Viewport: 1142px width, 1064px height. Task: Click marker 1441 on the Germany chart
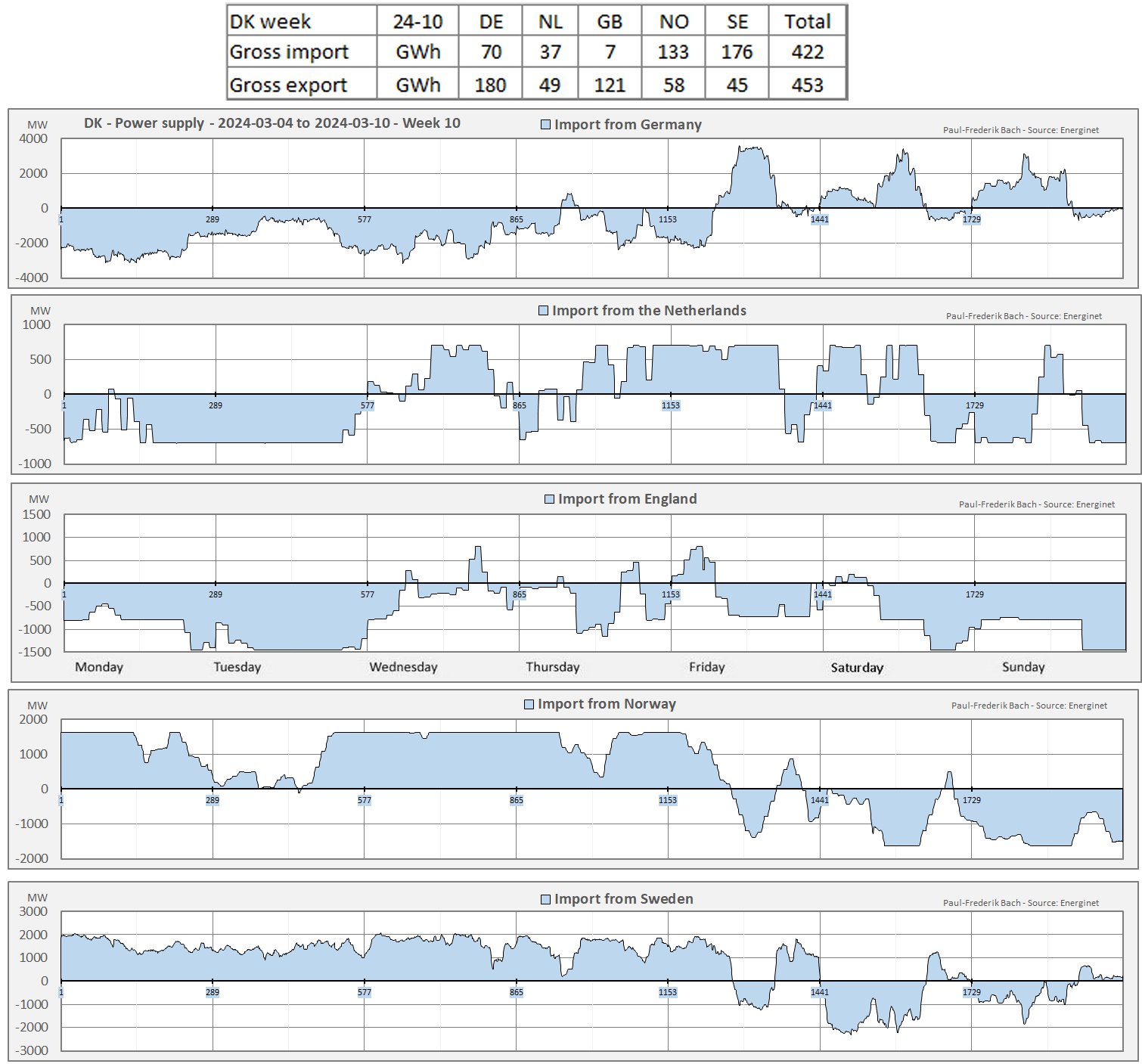point(820,219)
